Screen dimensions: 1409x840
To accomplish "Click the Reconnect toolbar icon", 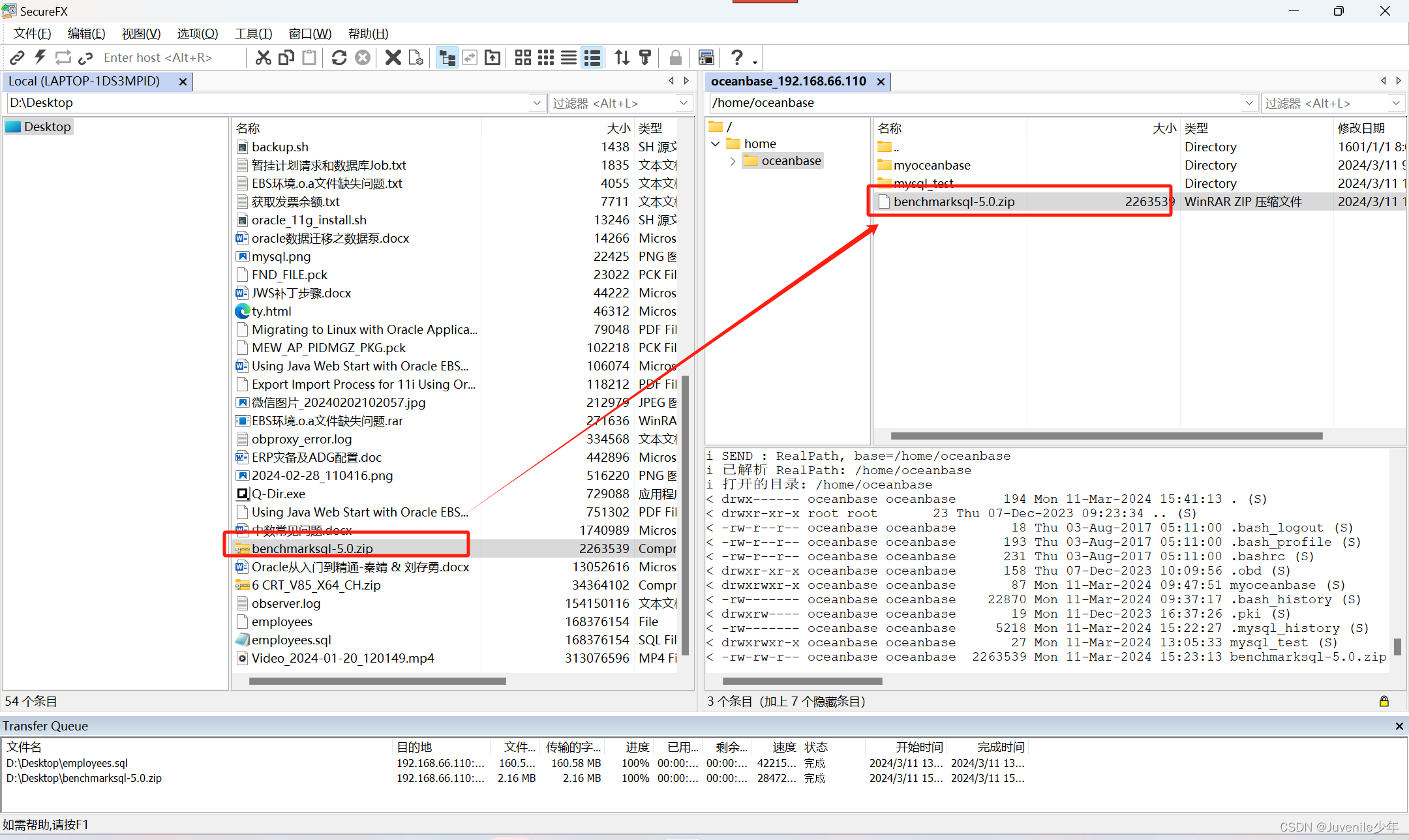I will click(x=63, y=58).
